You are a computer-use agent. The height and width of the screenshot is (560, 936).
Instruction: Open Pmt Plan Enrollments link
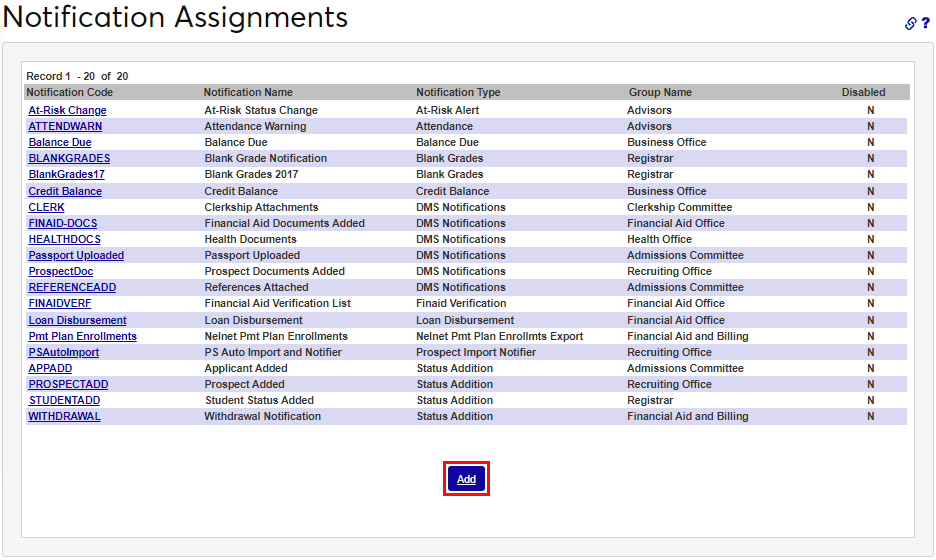coord(82,337)
